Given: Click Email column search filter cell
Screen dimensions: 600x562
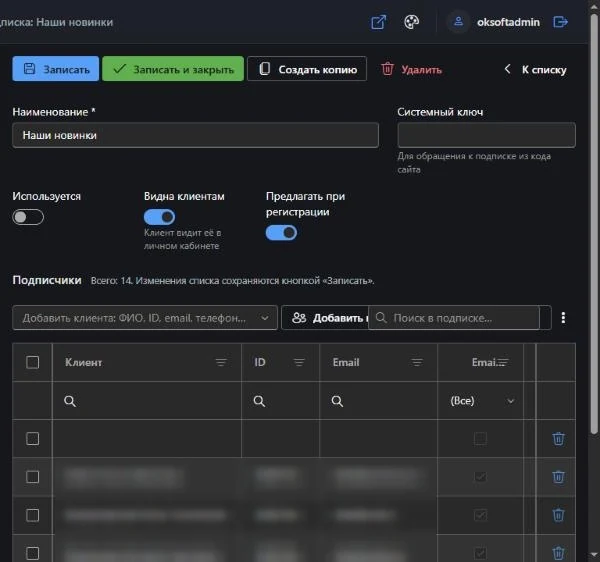Looking at the screenshot, I should pos(378,401).
